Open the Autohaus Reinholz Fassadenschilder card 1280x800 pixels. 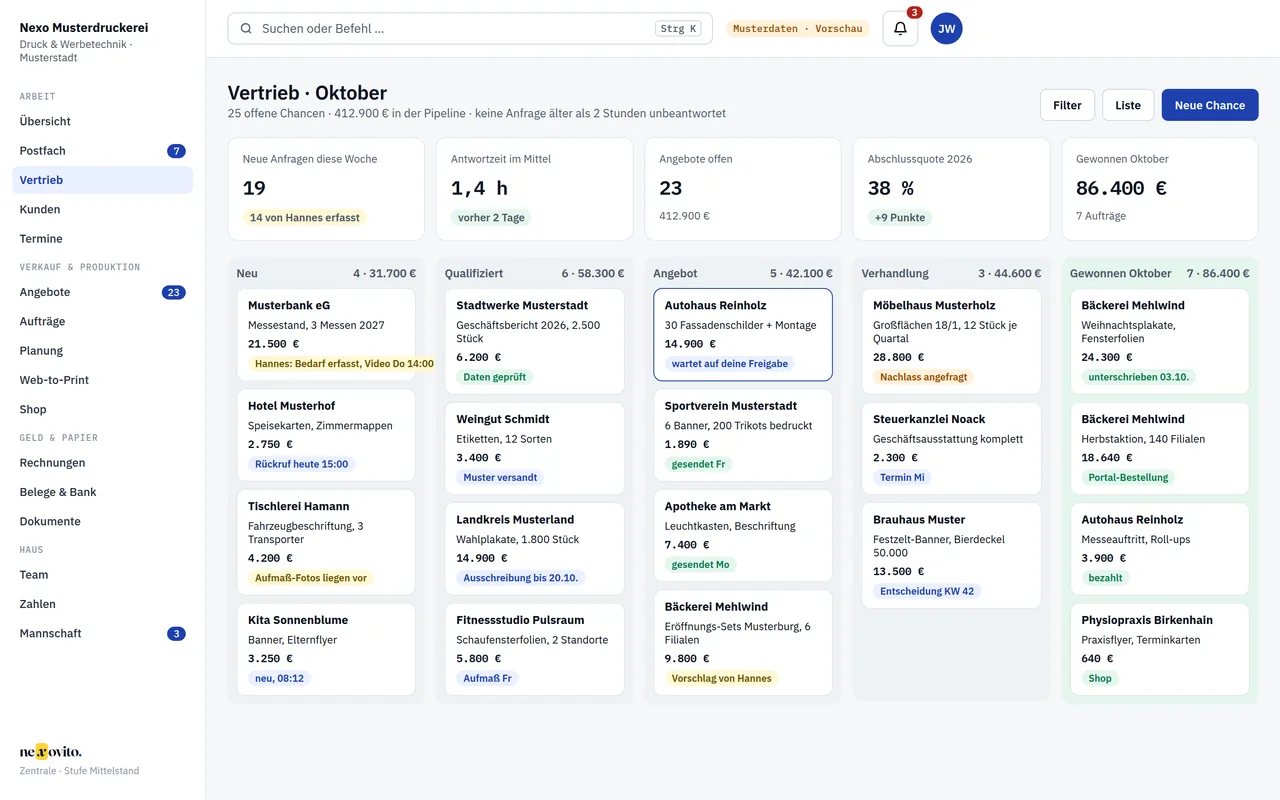tap(743, 335)
